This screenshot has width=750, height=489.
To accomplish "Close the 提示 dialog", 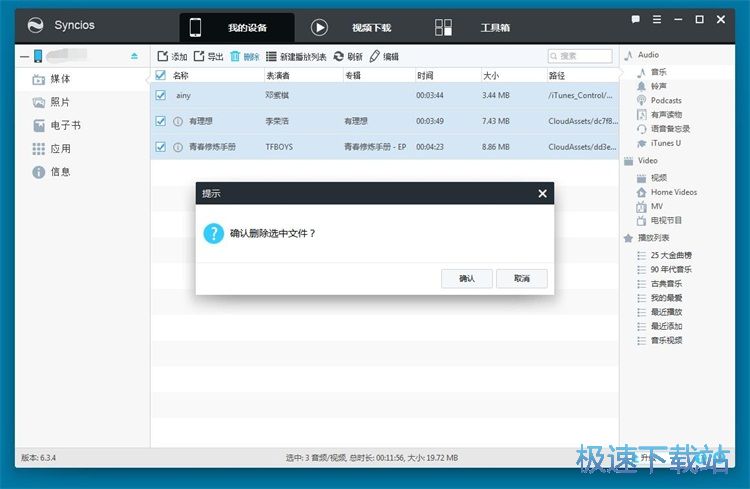I will tap(542, 193).
